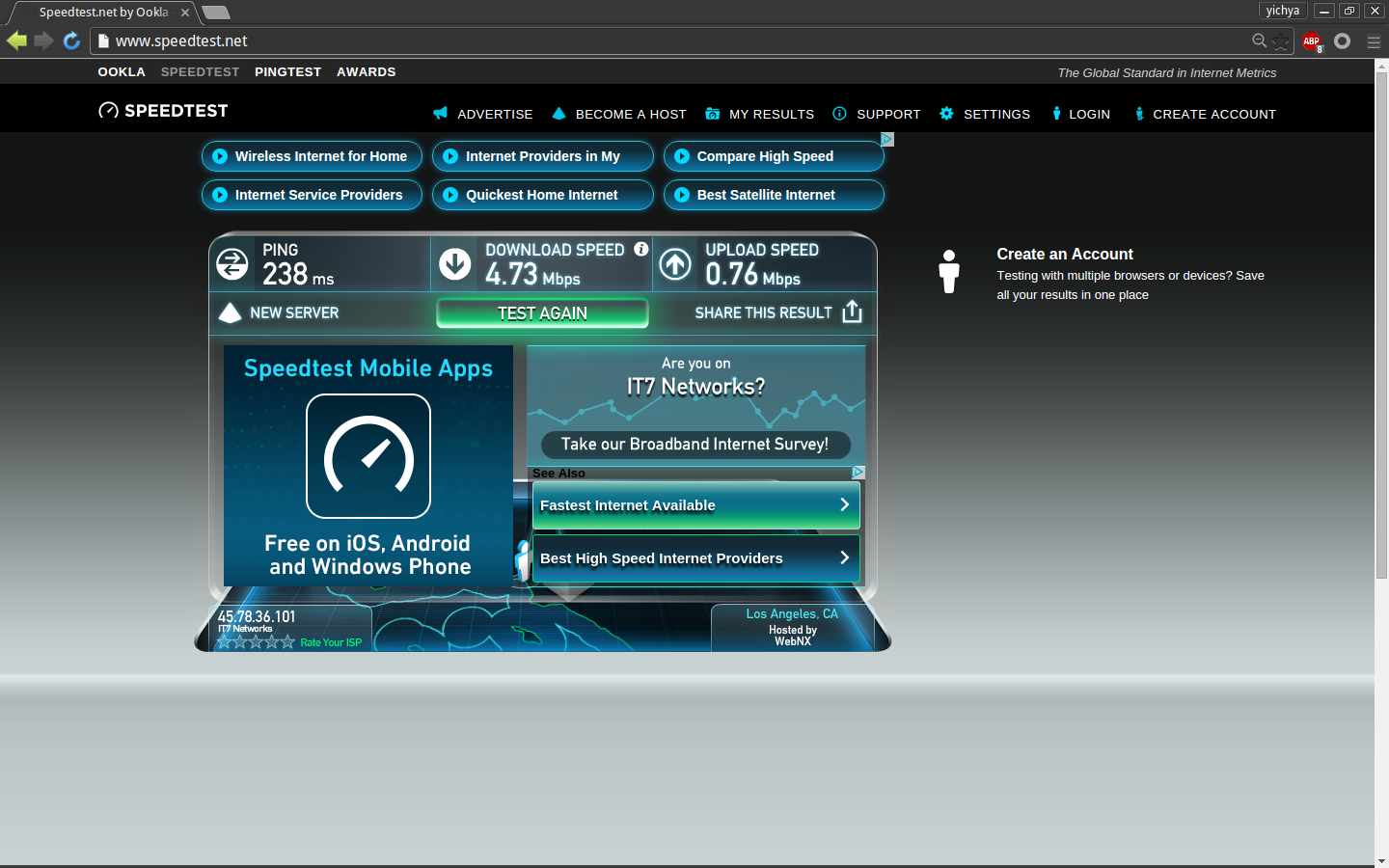This screenshot has height=868, width=1389.
Task: Expand Best High Speed Internet Providers chevron
Action: [844, 557]
